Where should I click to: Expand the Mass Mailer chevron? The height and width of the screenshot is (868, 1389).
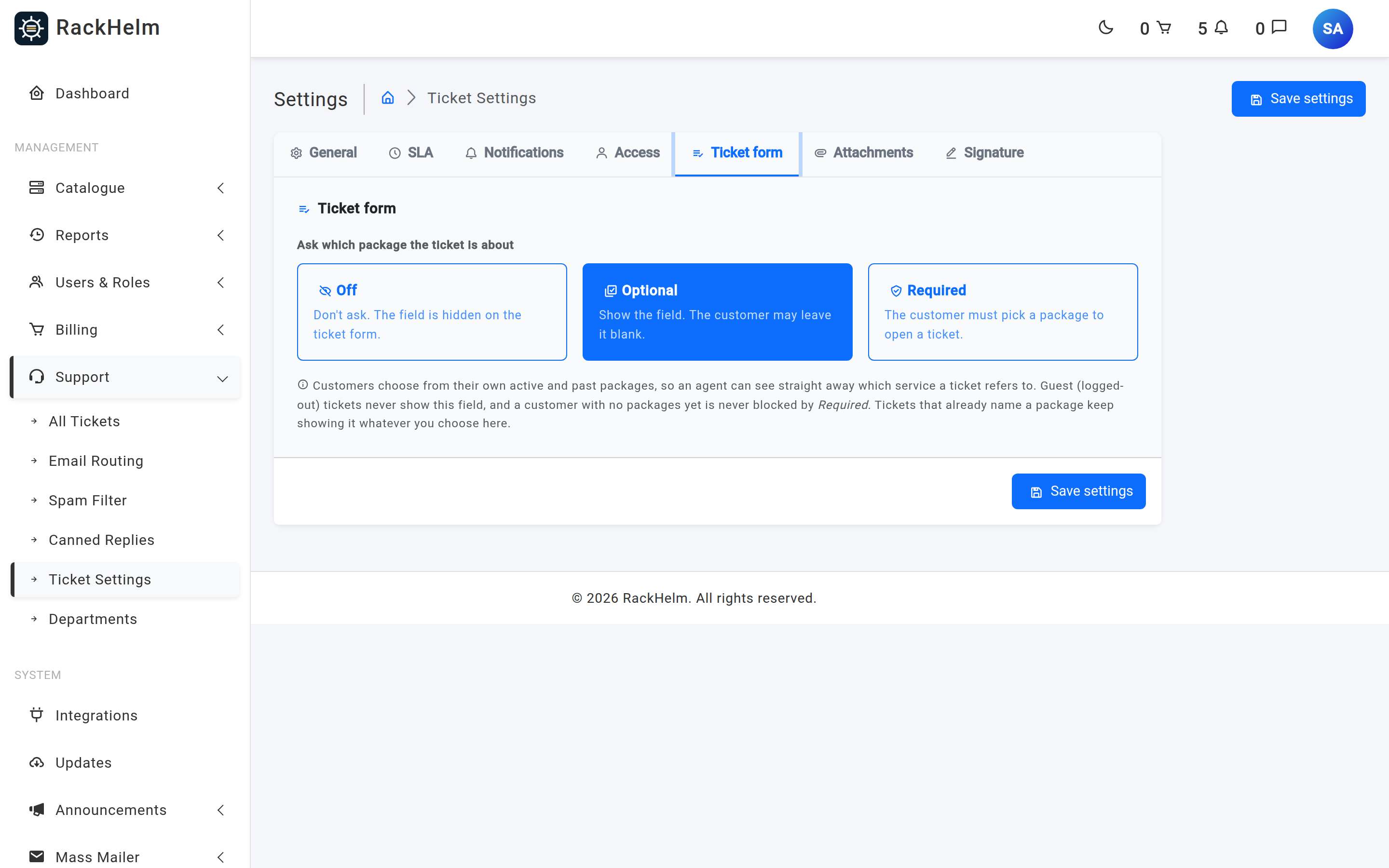point(221,856)
